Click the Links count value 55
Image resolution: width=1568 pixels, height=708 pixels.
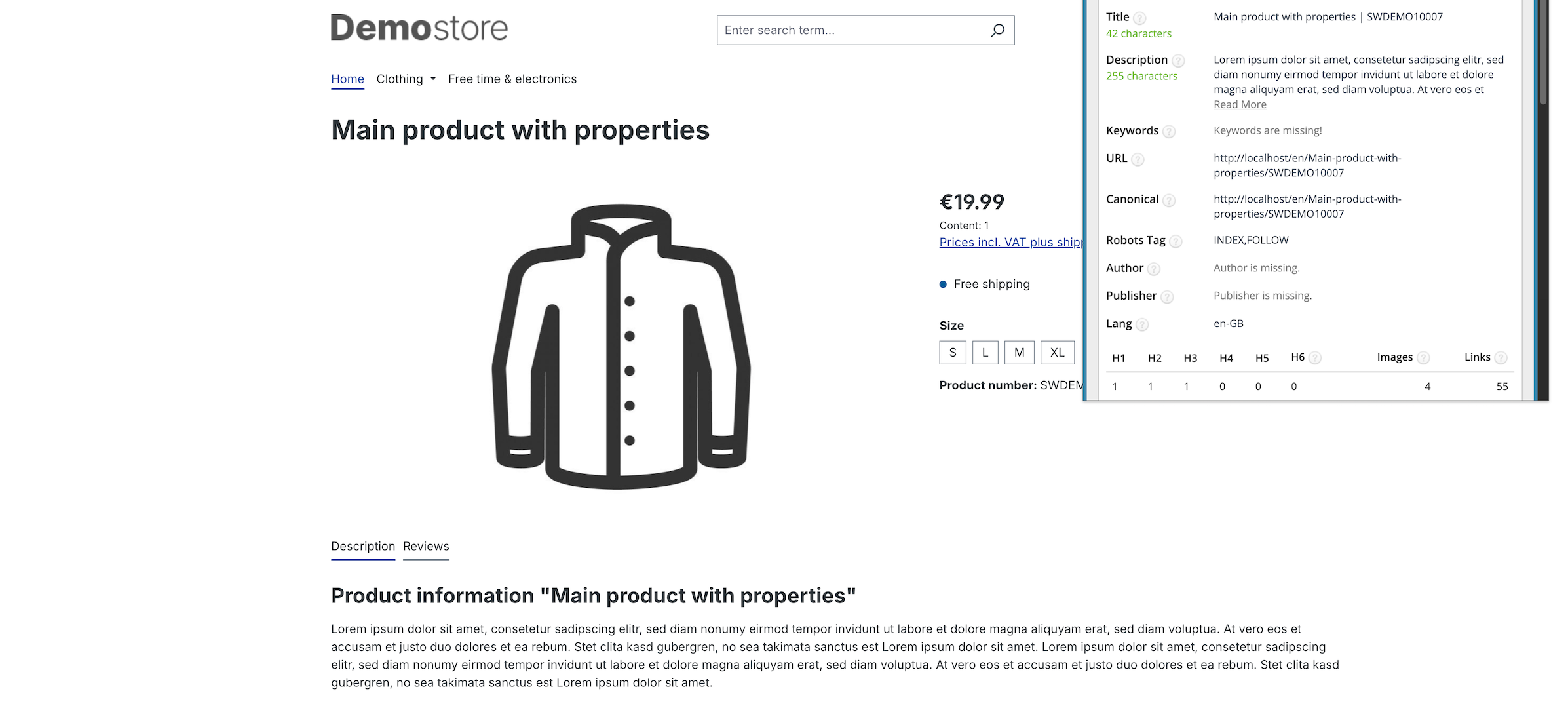point(1502,387)
